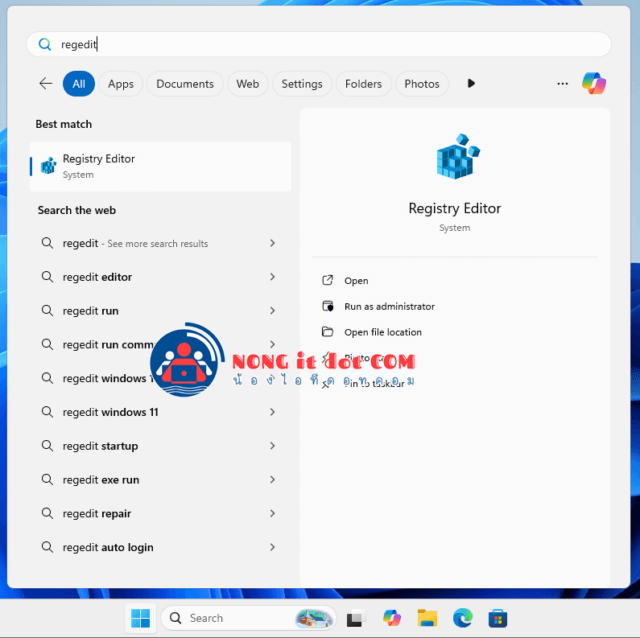The image size is (640, 638).
Task: Open Task View on taskbar
Action: click(354, 618)
